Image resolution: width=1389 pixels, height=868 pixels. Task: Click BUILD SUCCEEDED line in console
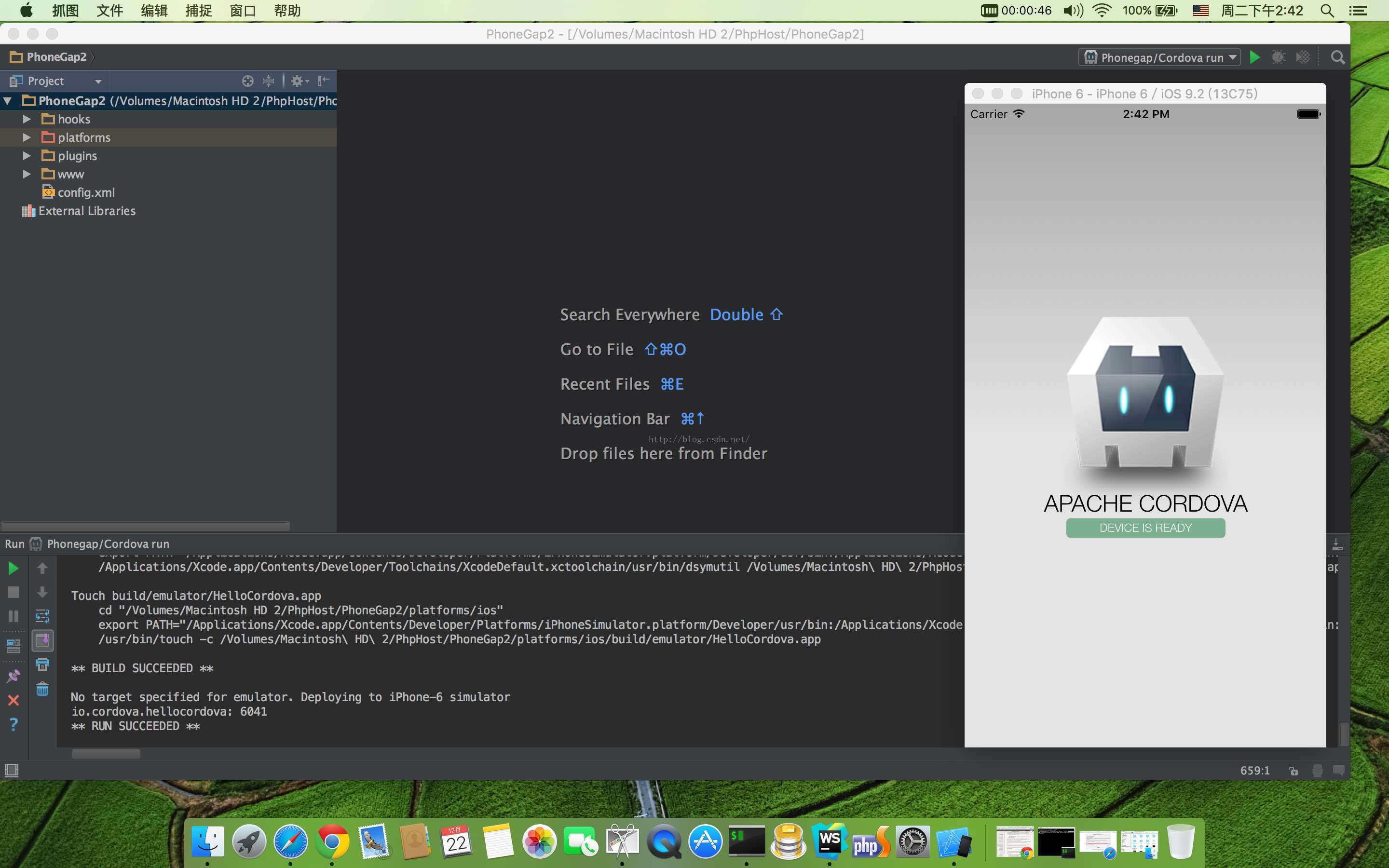(142, 668)
